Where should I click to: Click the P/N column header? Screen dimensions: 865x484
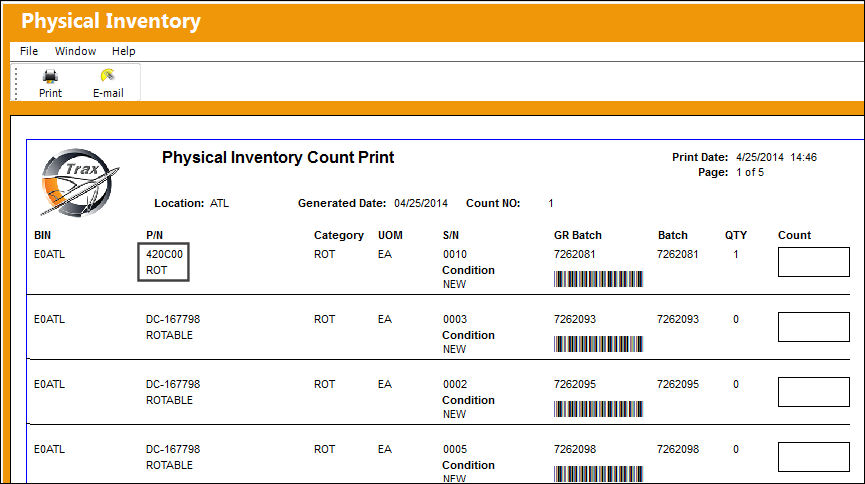[x=154, y=235]
